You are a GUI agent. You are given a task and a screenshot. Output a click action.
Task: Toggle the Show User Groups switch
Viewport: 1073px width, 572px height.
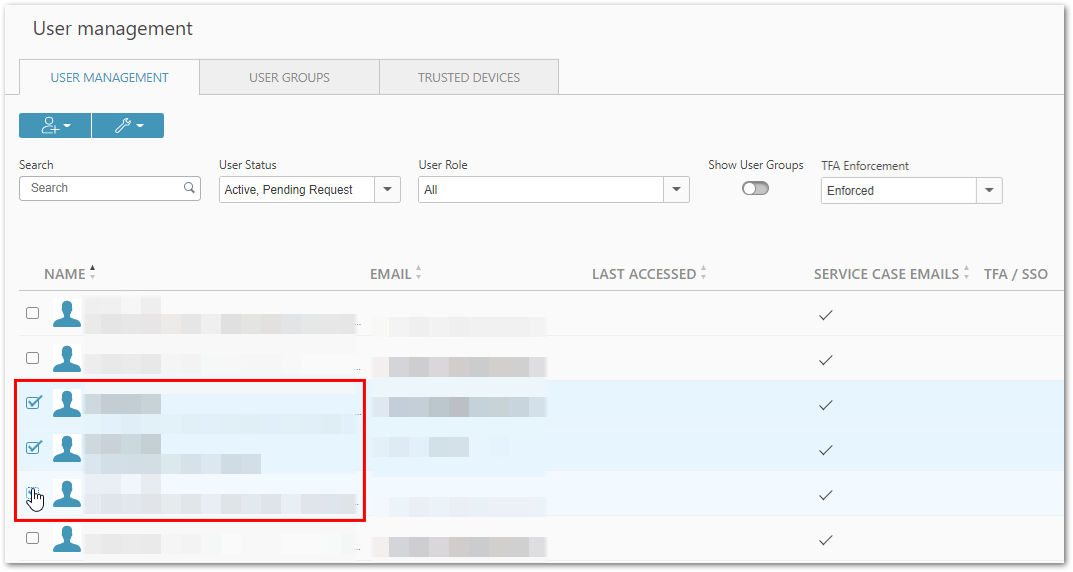pyautogui.click(x=755, y=188)
